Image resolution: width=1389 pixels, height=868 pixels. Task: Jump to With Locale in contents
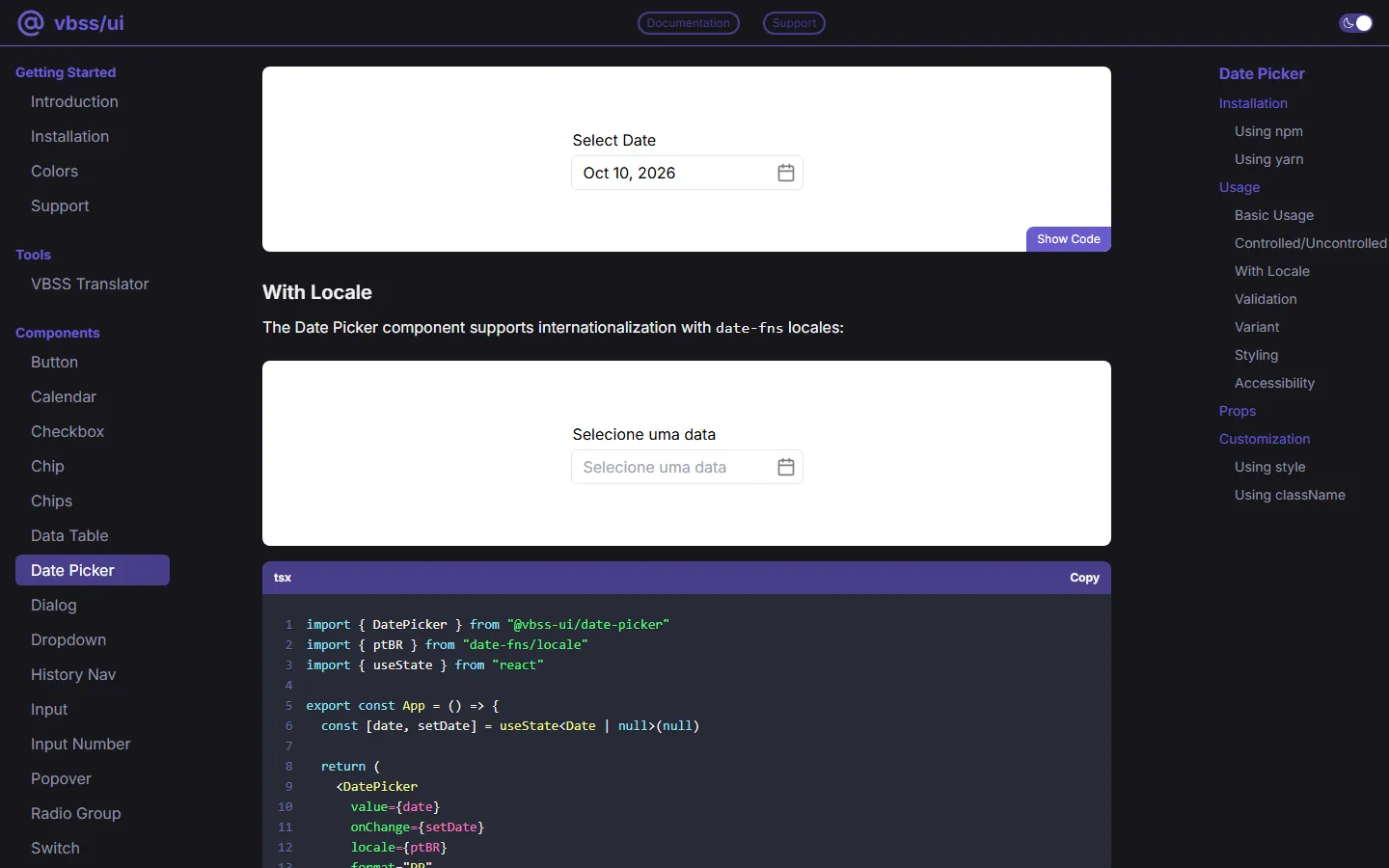click(x=1272, y=271)
